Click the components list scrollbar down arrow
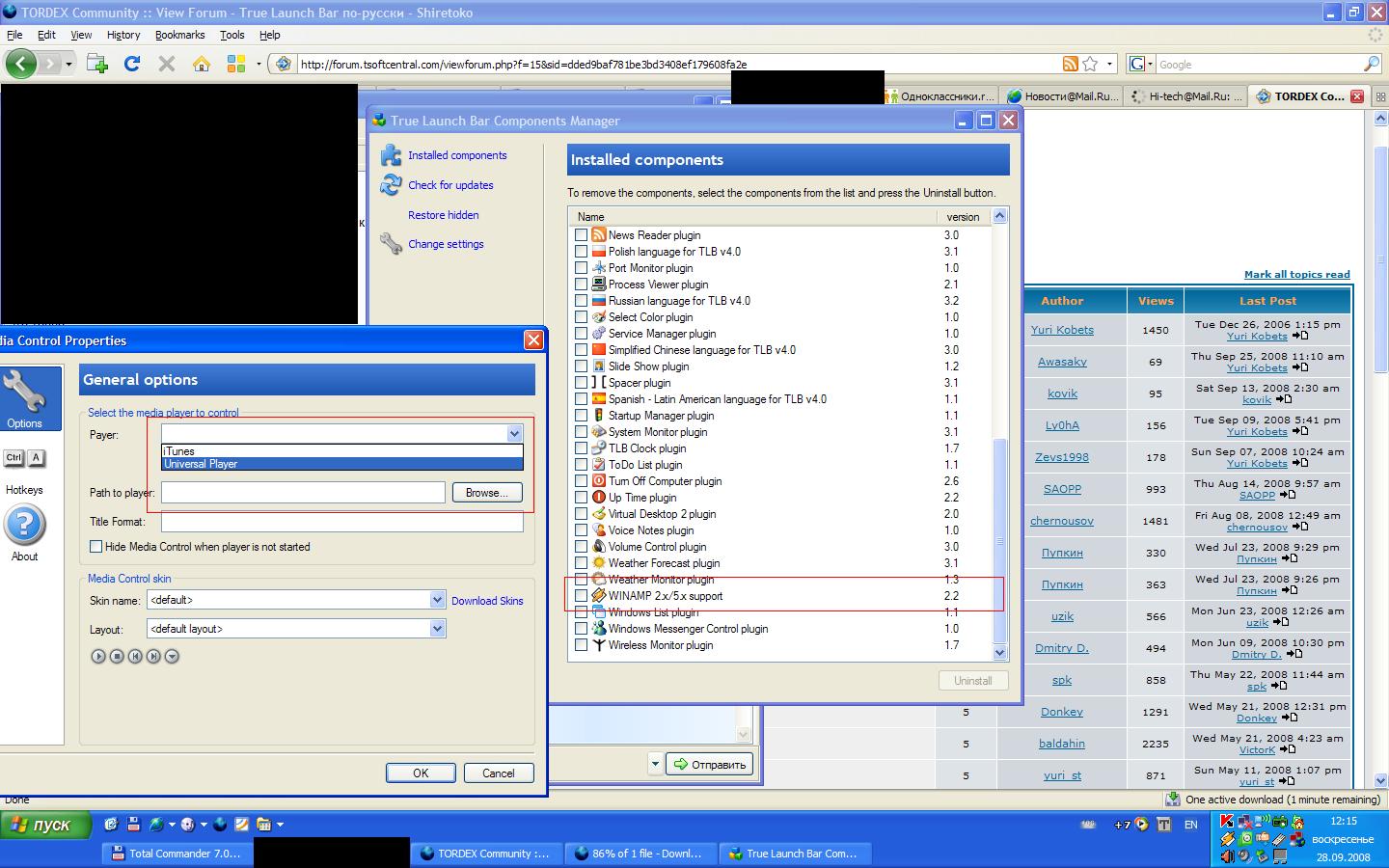Image resolution: width=1389 pixels, height=868 pixels. point(999,653)
